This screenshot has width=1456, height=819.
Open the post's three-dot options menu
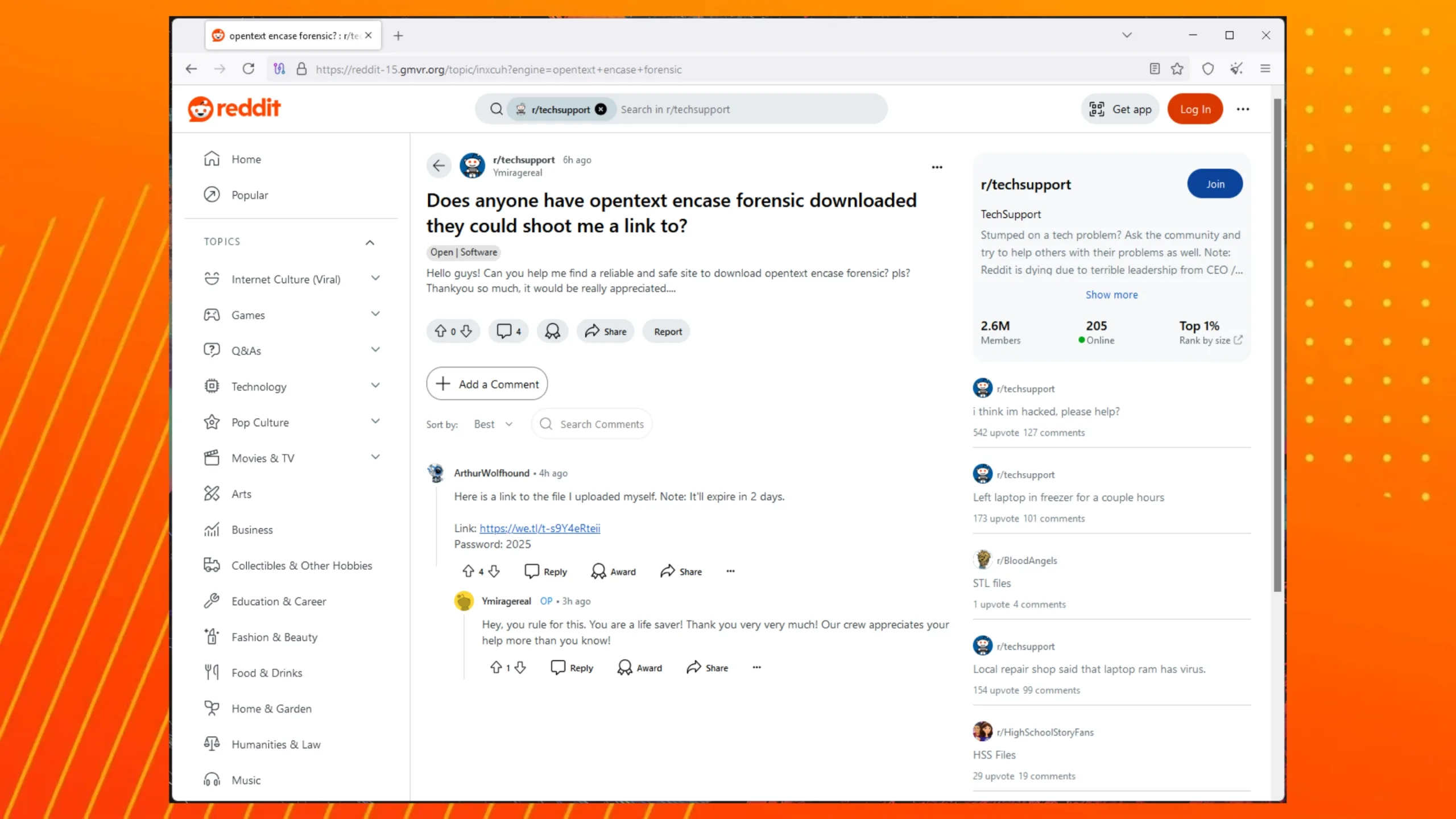click(937, 167)
